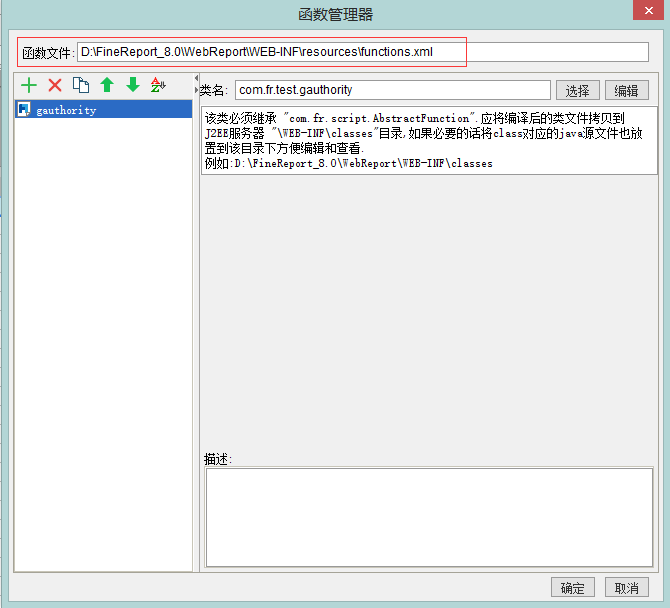Sort functions with the A-Z sort icon
This screenshot has height=608, width=670.
click(158, 85)
